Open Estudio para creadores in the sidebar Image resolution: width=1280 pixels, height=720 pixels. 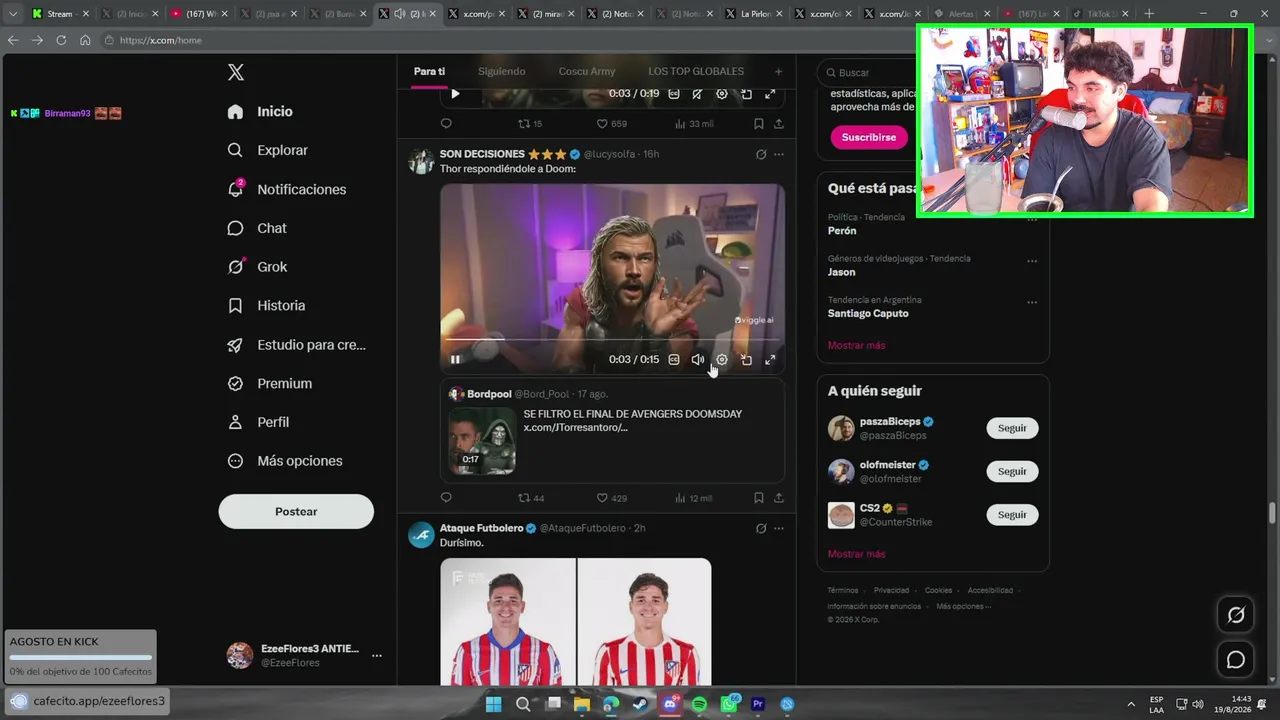coord(296,345)
